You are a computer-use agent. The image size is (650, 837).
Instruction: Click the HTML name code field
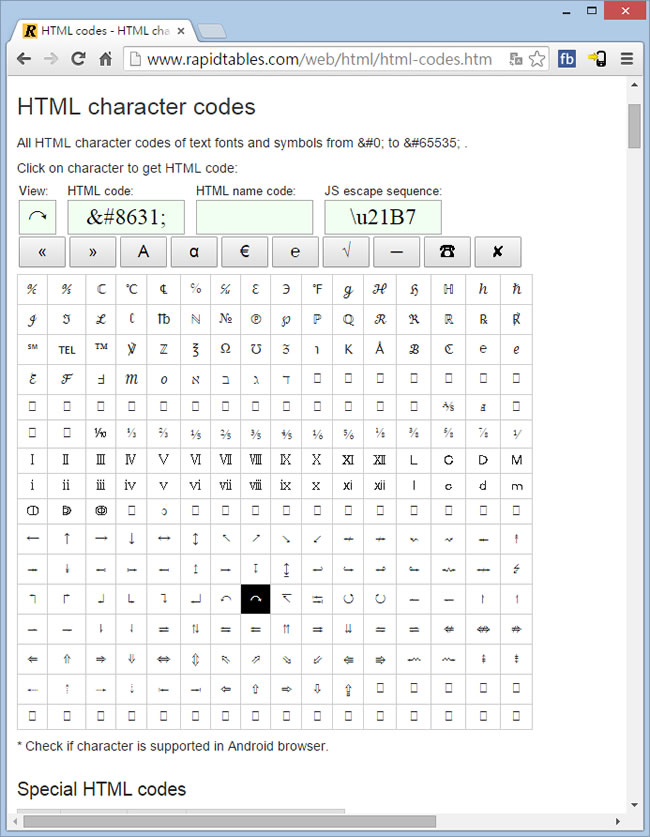pyautogui.click(x=254, y=217)
